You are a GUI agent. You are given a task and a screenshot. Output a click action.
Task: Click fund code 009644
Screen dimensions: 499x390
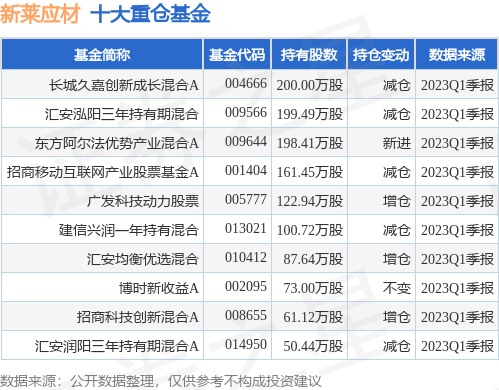pos(246,141)
